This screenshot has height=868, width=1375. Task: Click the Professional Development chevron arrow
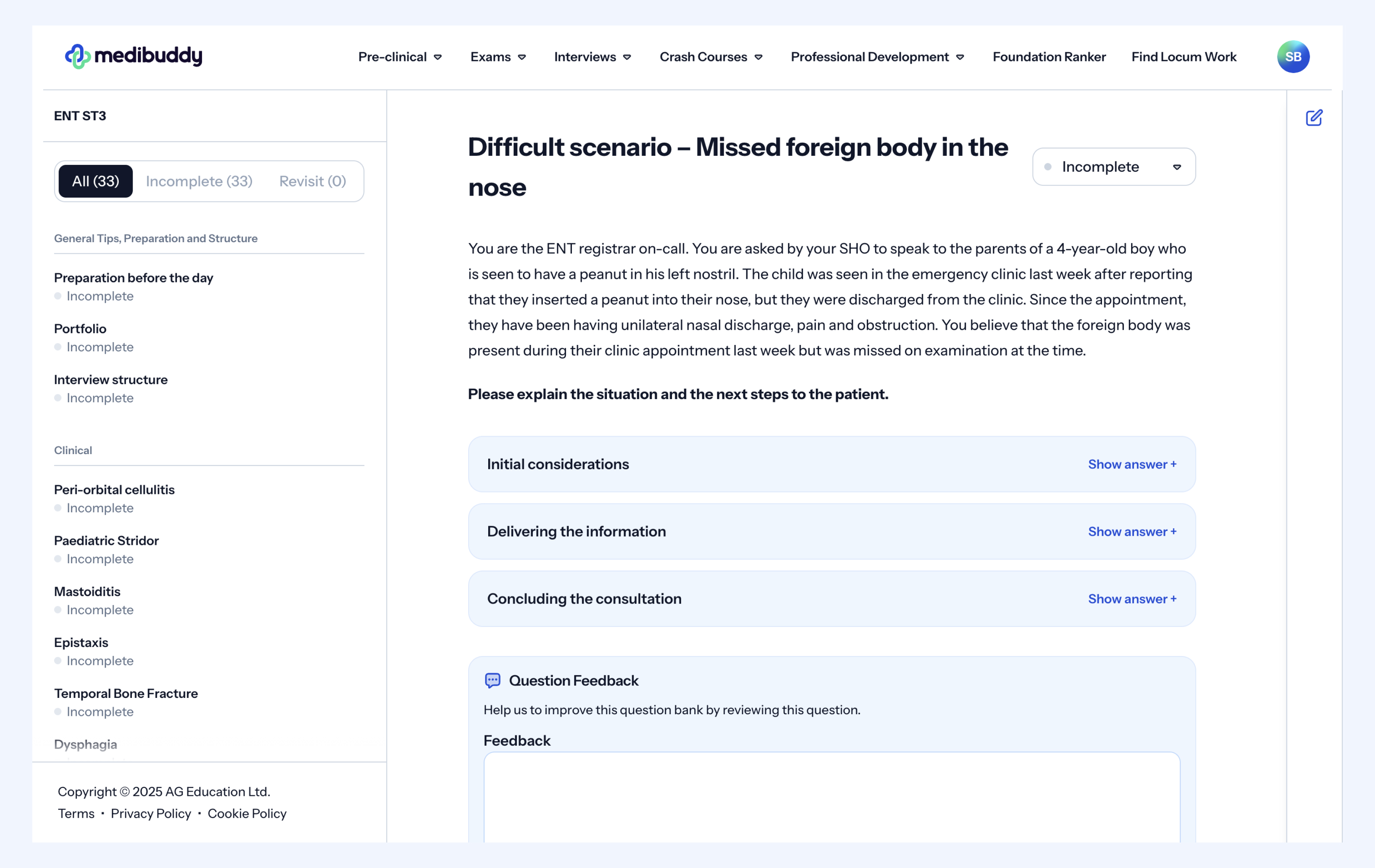point(960,57)
